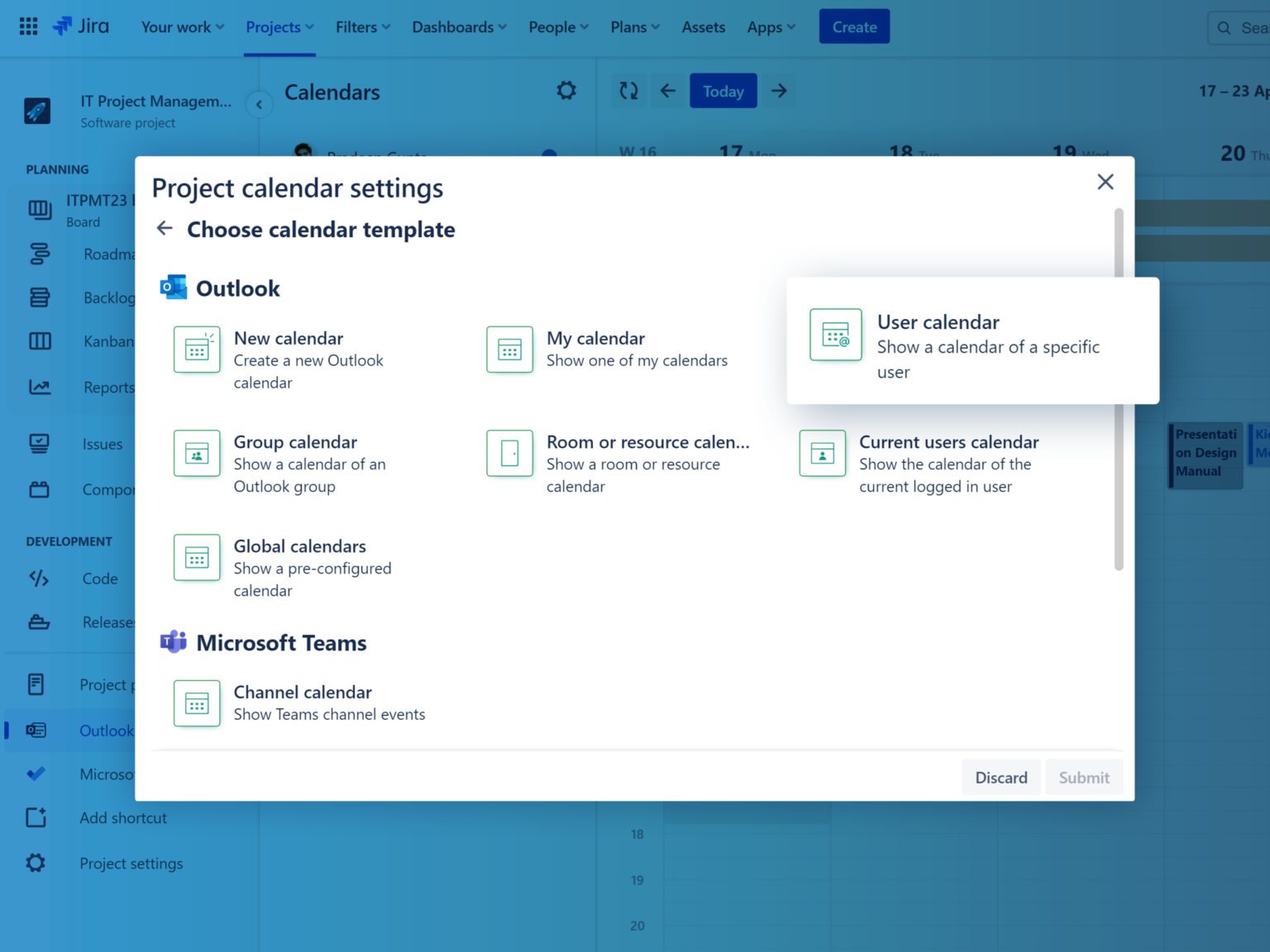The height and width of the screenshot is (952, 1270).
Task: Click the Submit button
Action: tap(1084, 777)
